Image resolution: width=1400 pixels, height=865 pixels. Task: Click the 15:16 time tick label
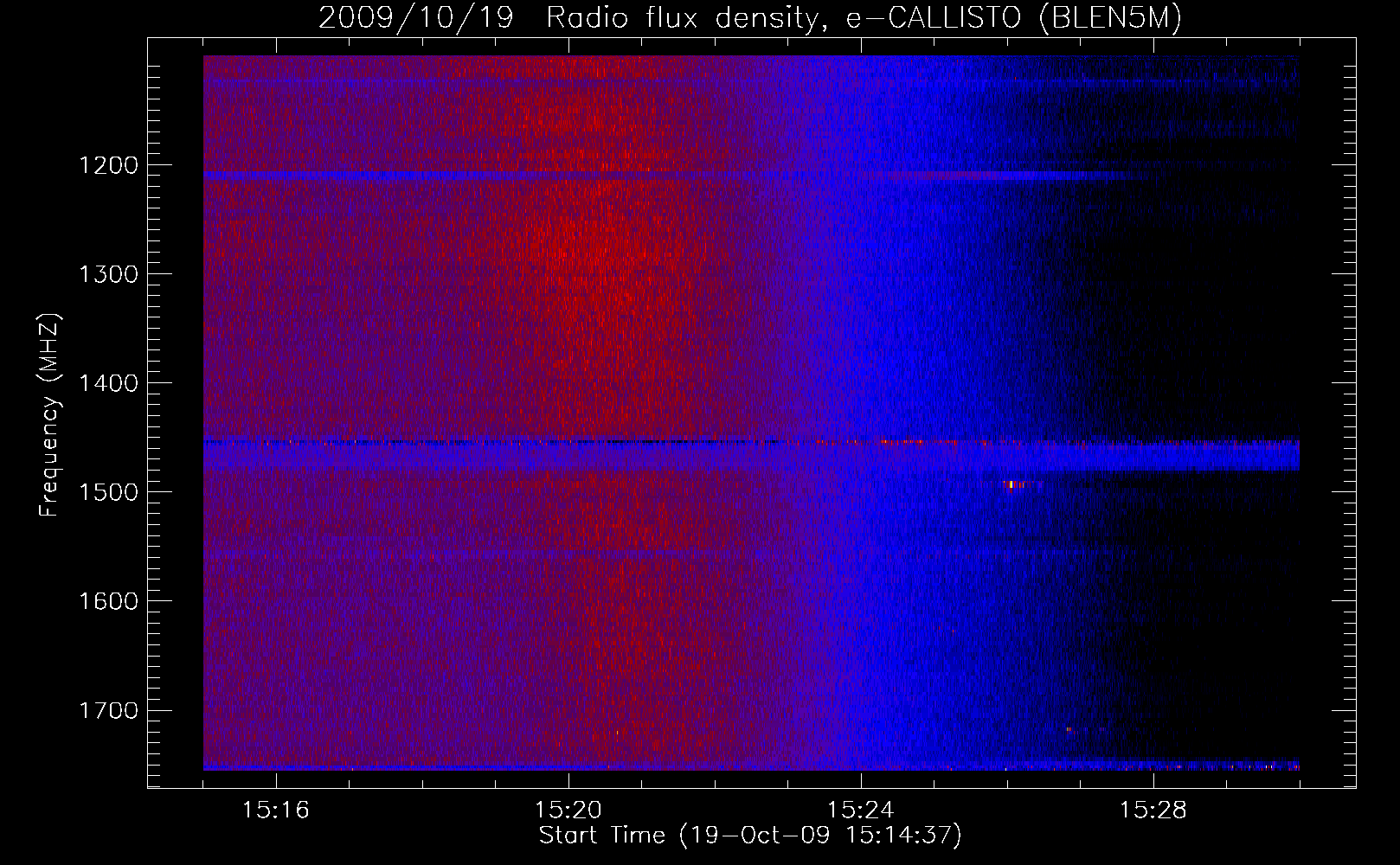[276, 810]
